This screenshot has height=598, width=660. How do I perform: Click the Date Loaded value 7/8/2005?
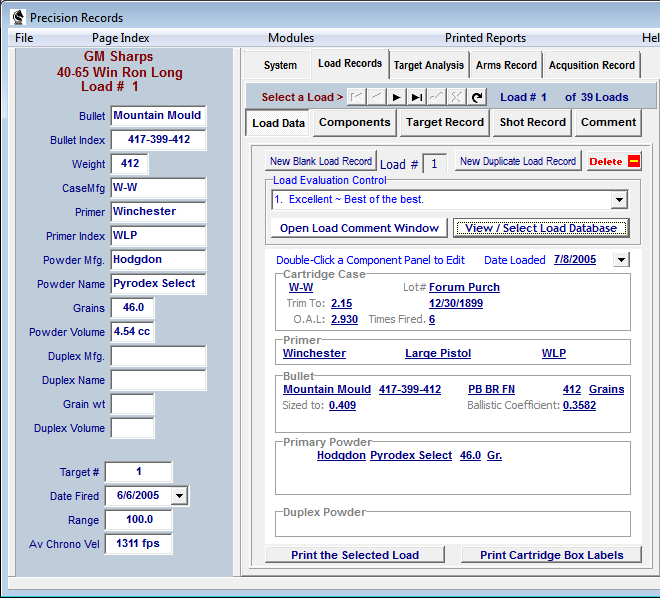click(575, 260)
